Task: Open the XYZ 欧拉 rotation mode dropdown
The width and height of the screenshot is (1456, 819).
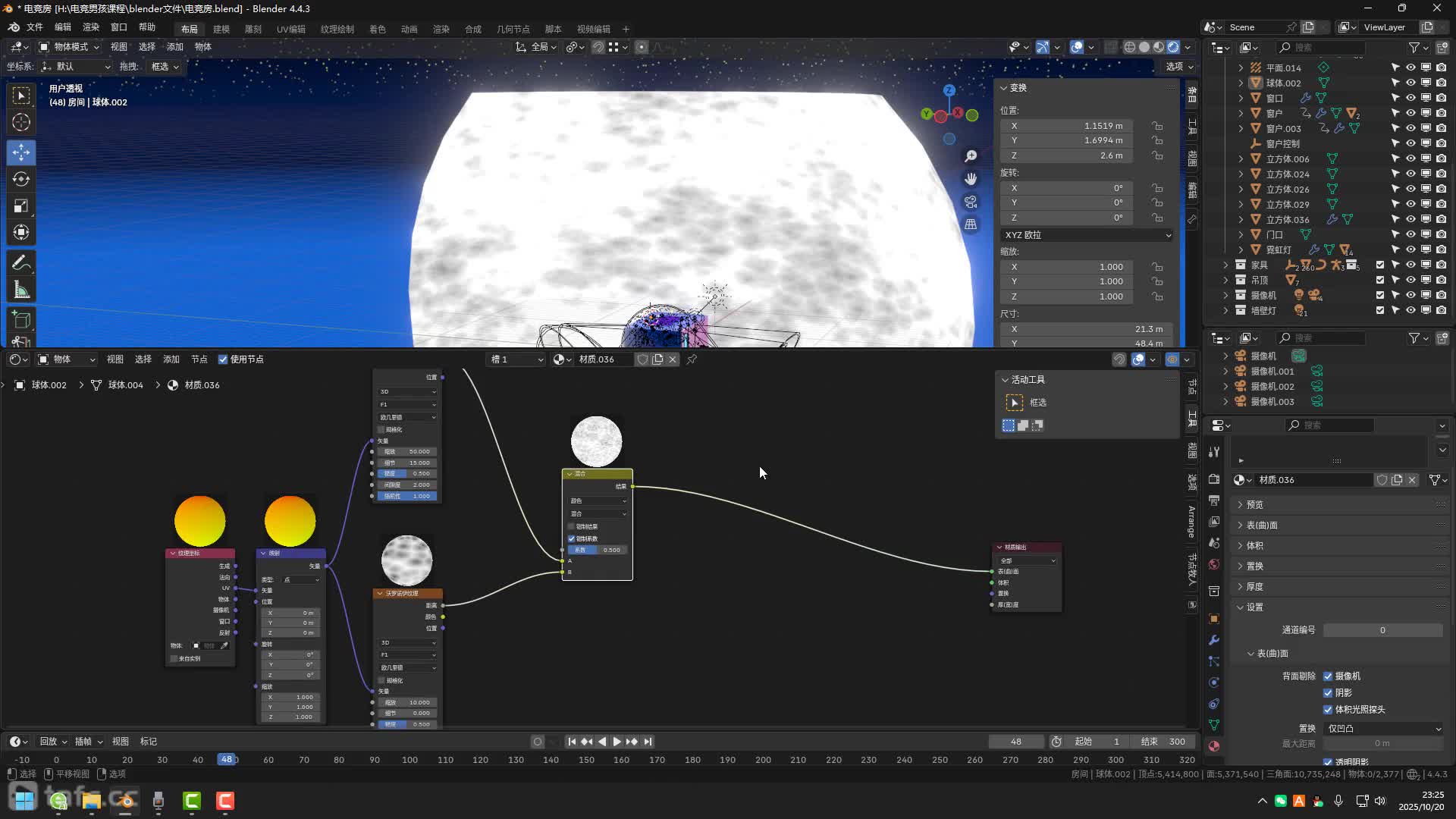Action: coord(1087,235)
